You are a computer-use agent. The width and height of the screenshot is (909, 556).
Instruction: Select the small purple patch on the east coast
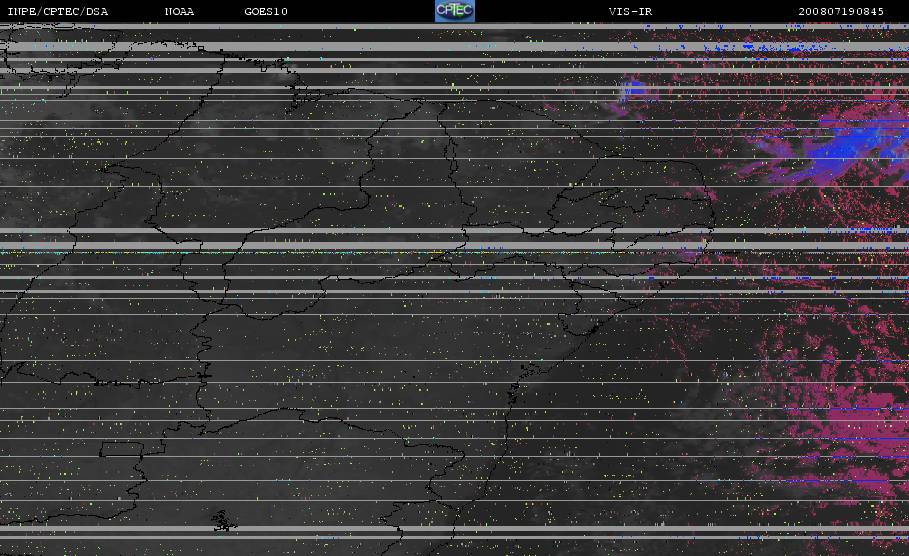point(691,253)
